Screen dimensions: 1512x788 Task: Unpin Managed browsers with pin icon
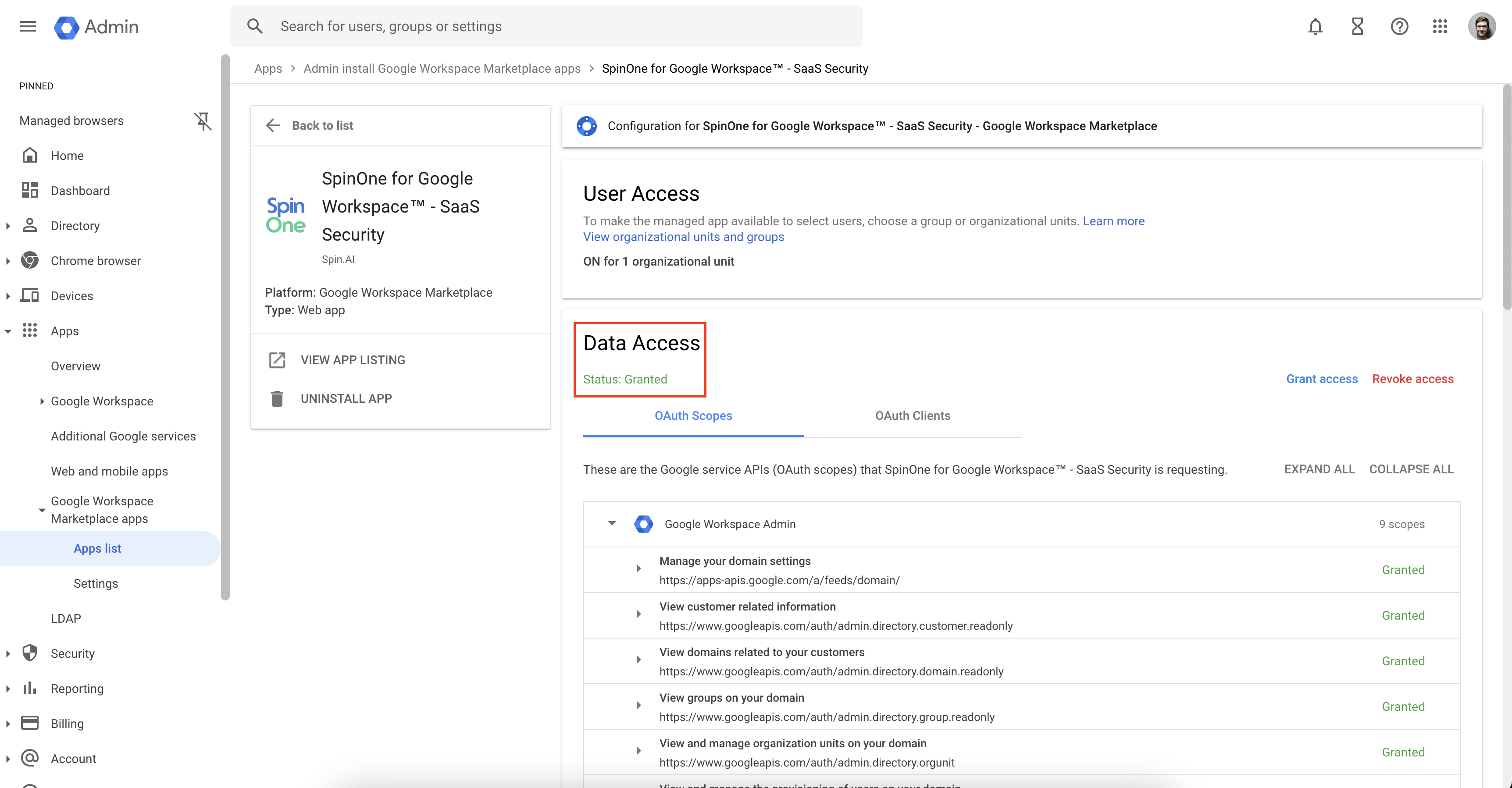click(x=203, y=121)
